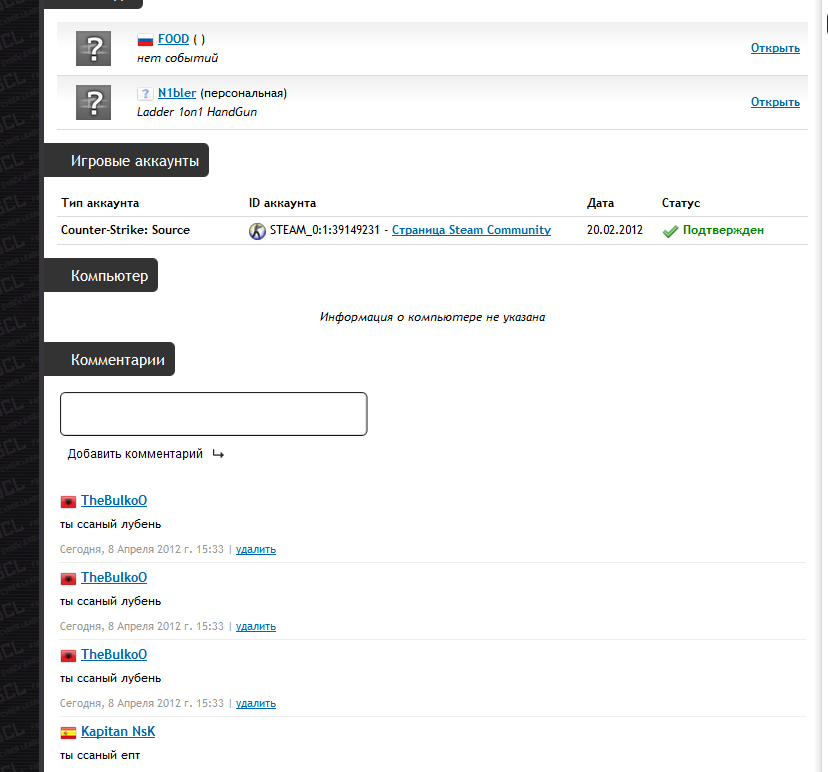Click Открыть in the FOOD row

click(775, 48)
